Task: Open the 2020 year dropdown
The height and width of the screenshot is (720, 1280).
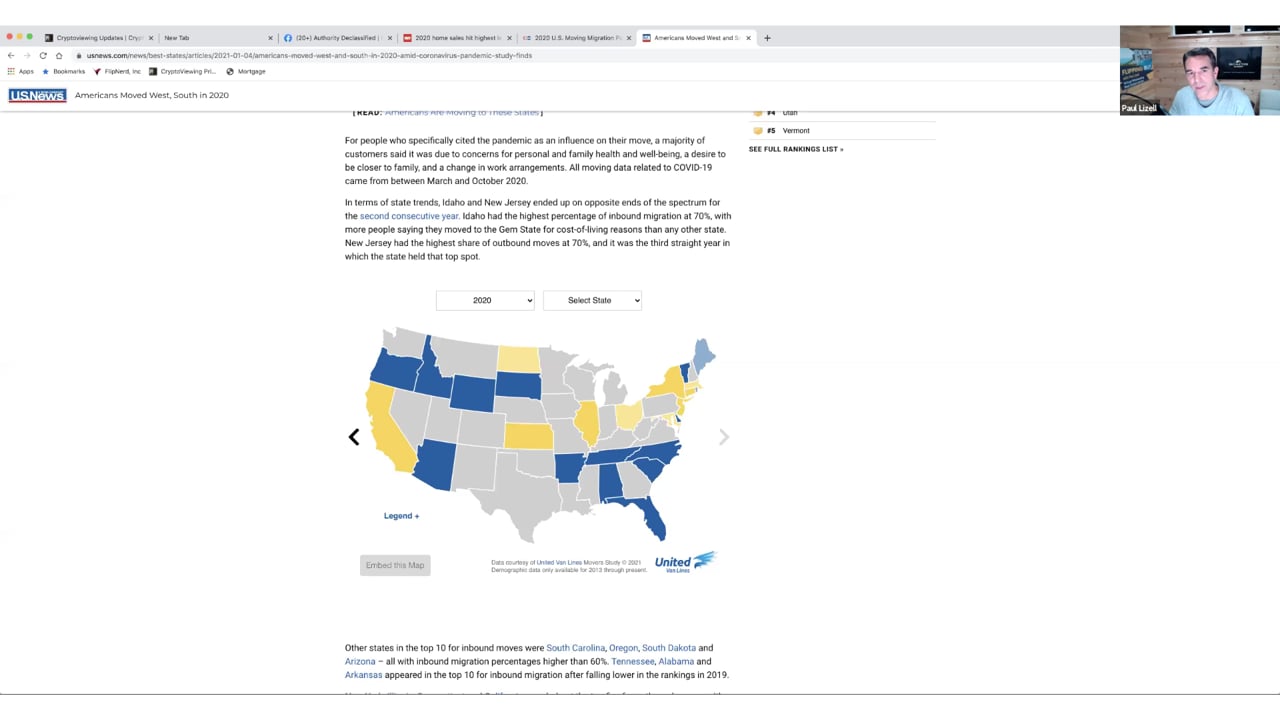Action: (x=485, y=300)
